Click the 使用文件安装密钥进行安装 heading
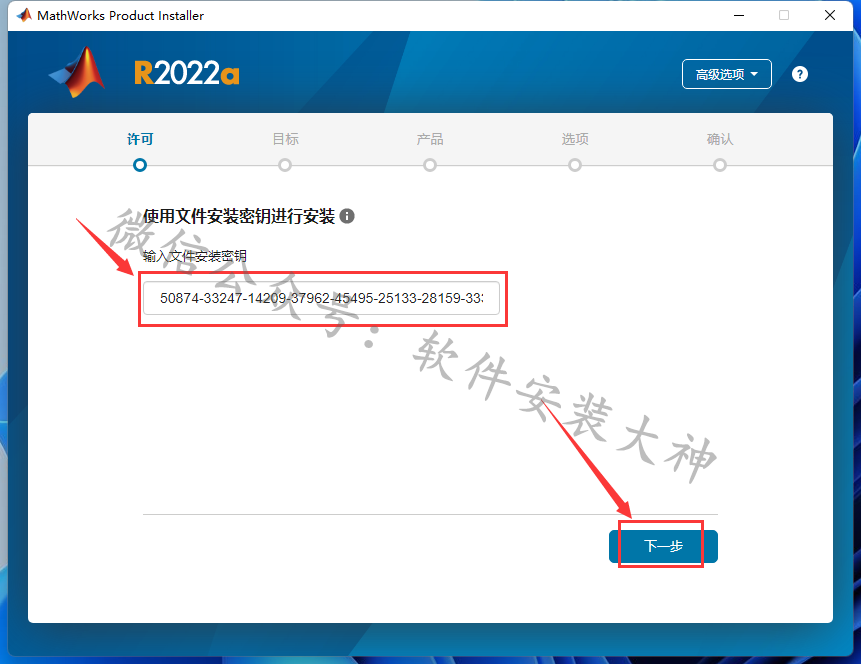The image size is (861, 664). coord(239,216)
